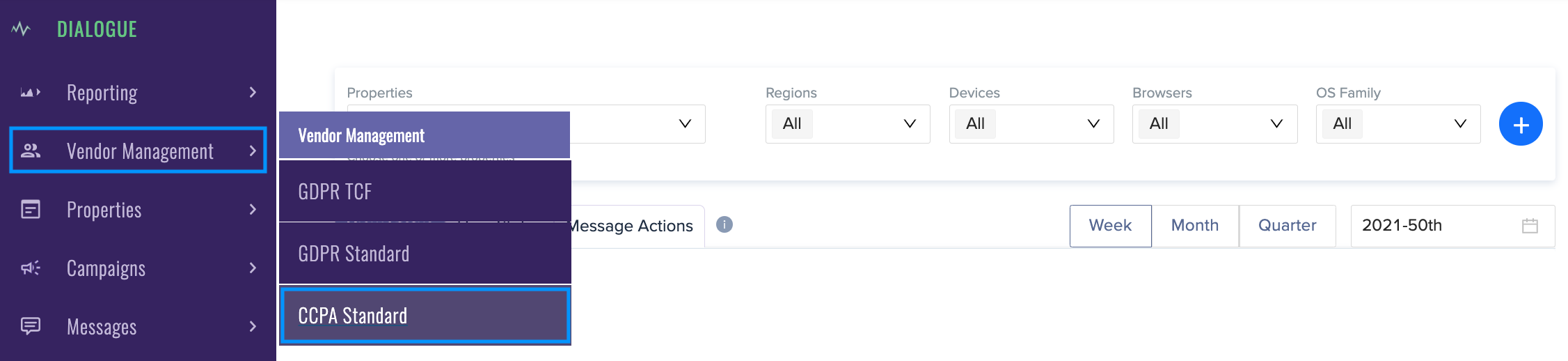
Task: Switch the time range to Month
Action: 1195,226
